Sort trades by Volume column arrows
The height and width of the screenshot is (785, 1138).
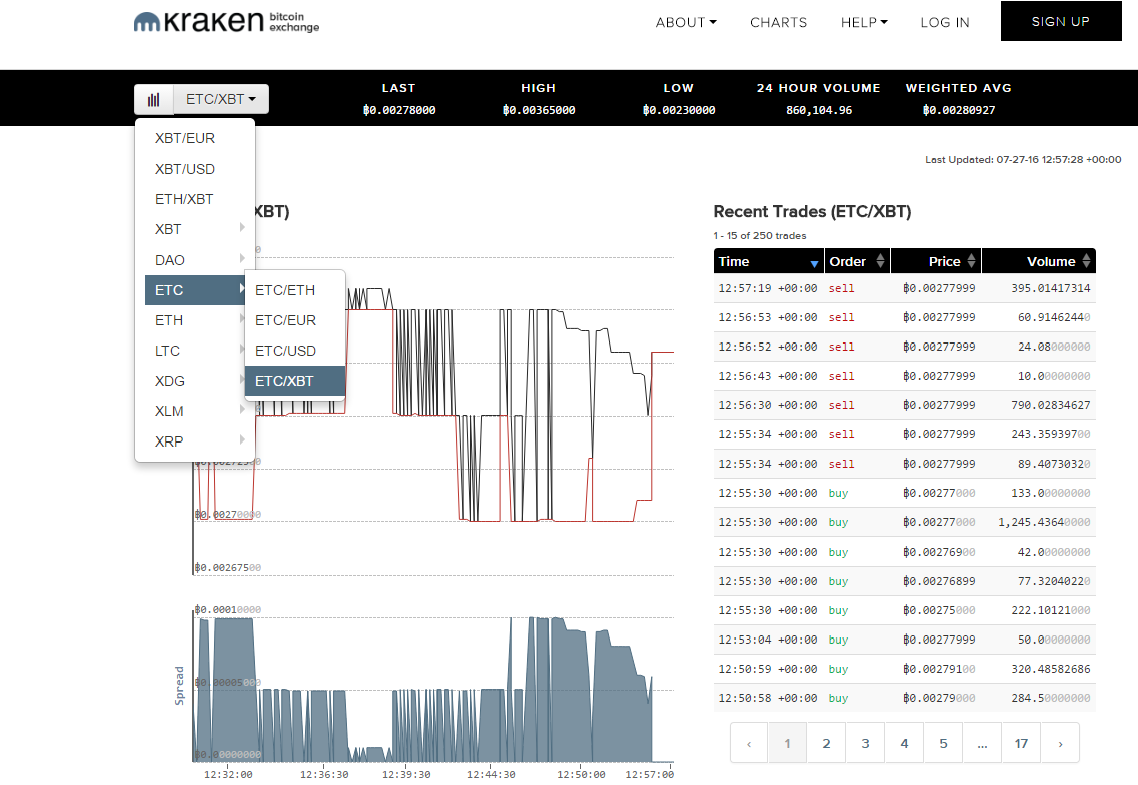[x=1086, y=261]
